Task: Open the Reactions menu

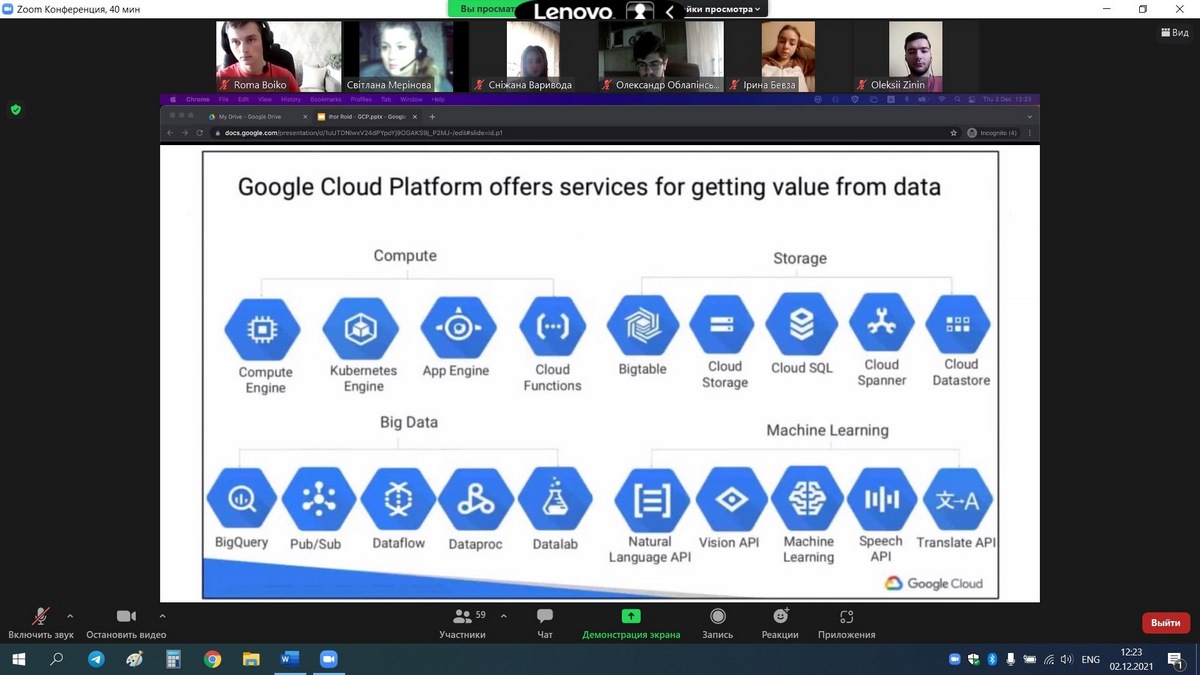Action: click(780, 622)
